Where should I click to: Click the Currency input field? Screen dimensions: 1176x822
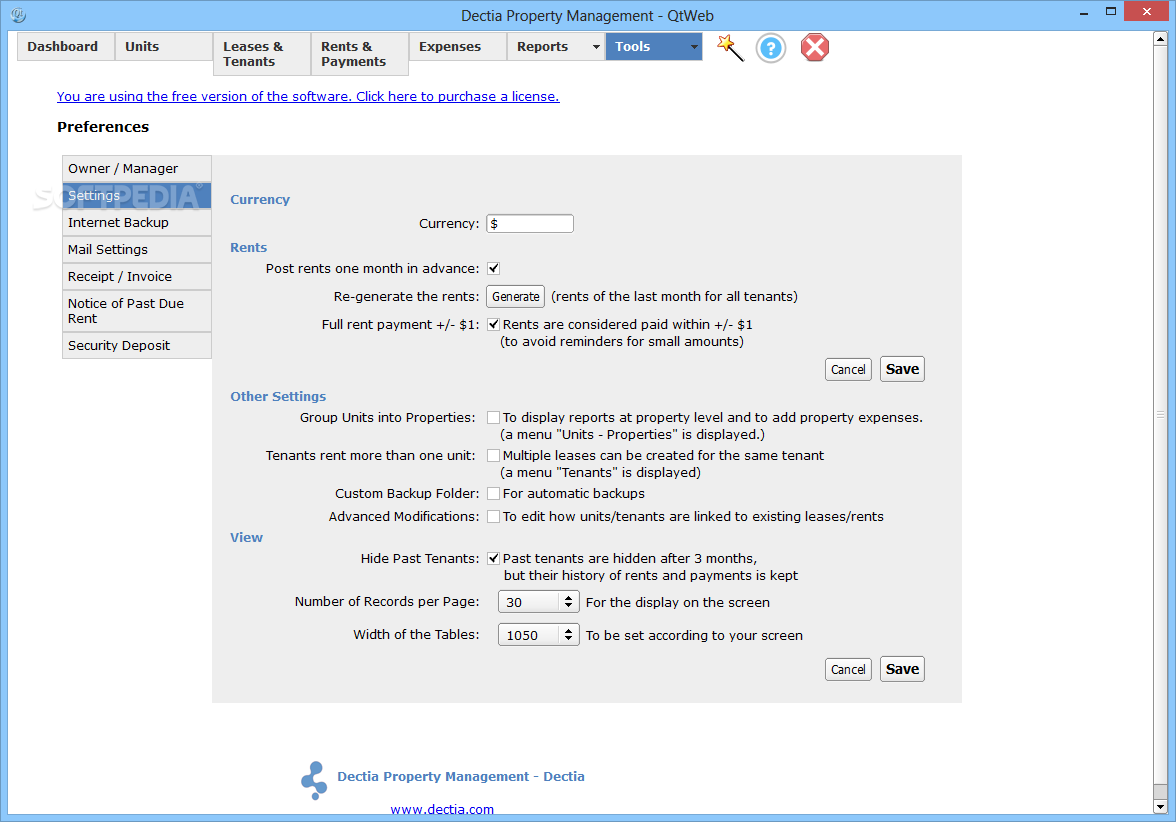530,224
